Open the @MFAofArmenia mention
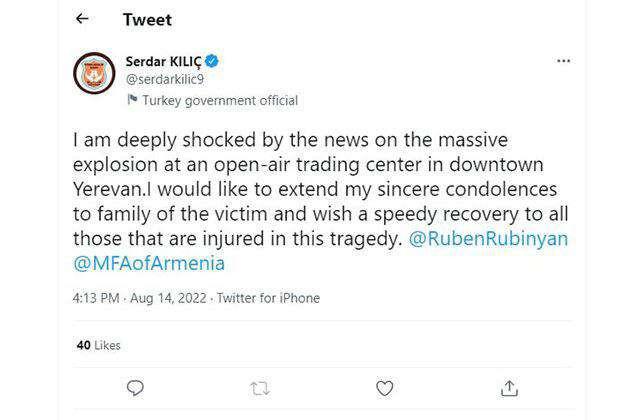 coord(149,263)
